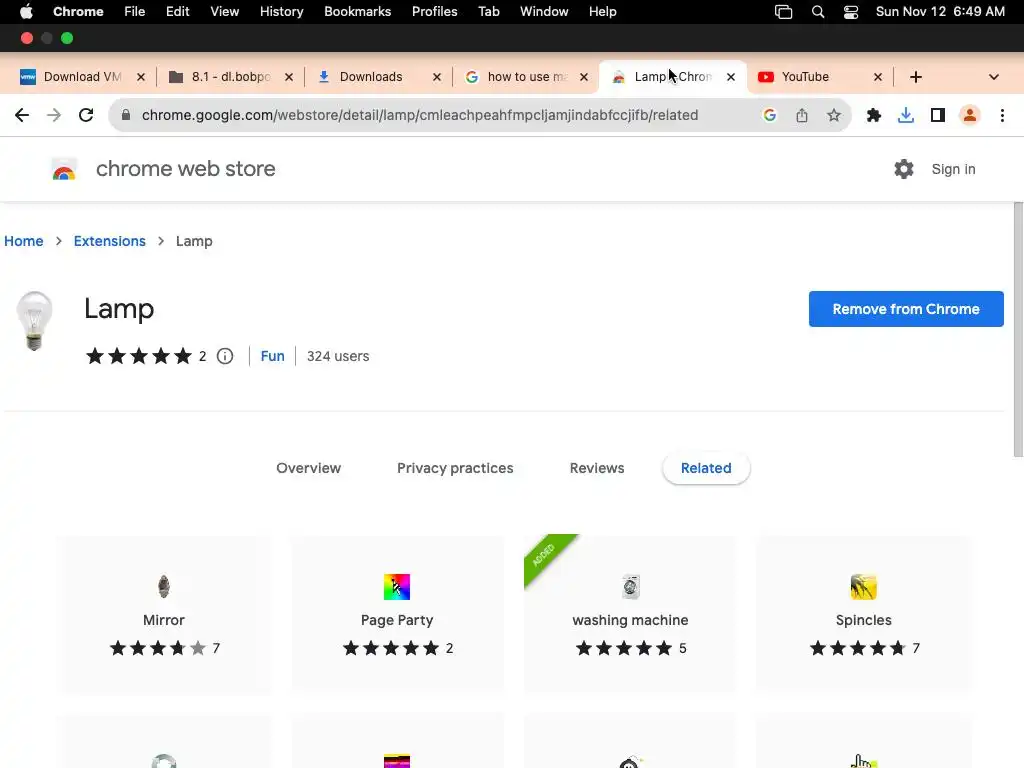Viewport: 1024px width, 768px height.
Task: Open the Chrome profile avatar
Action: (970, 115)
